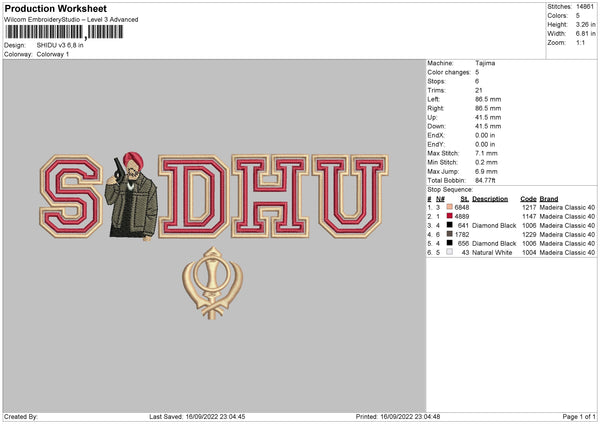Click the 'Stop Sequence:' heading
600x424 pixels.
[x=450, y=189]
